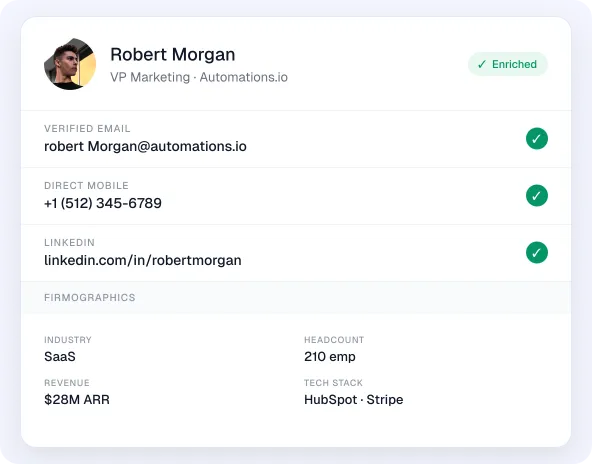Click the Firmographics section header

pos(89,298)
